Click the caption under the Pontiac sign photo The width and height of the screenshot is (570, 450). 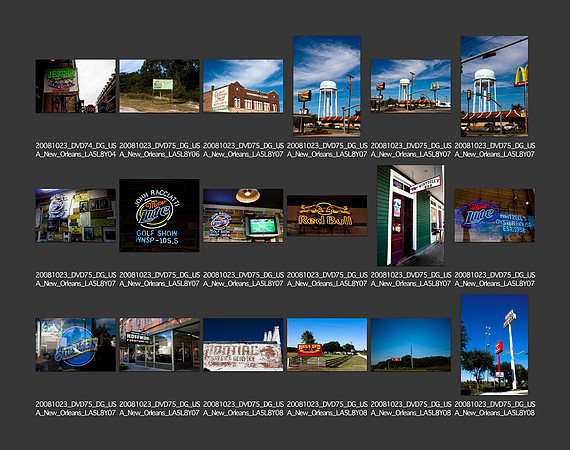(243, 409)
